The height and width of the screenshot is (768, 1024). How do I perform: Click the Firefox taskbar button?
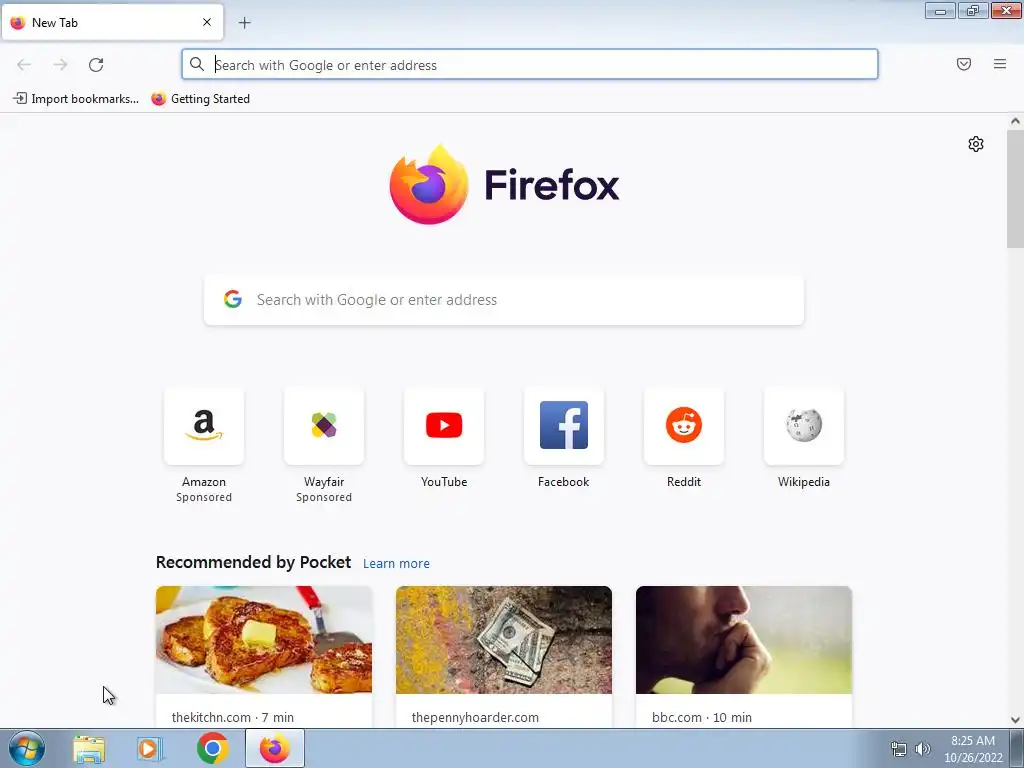[x=274, y=748]
